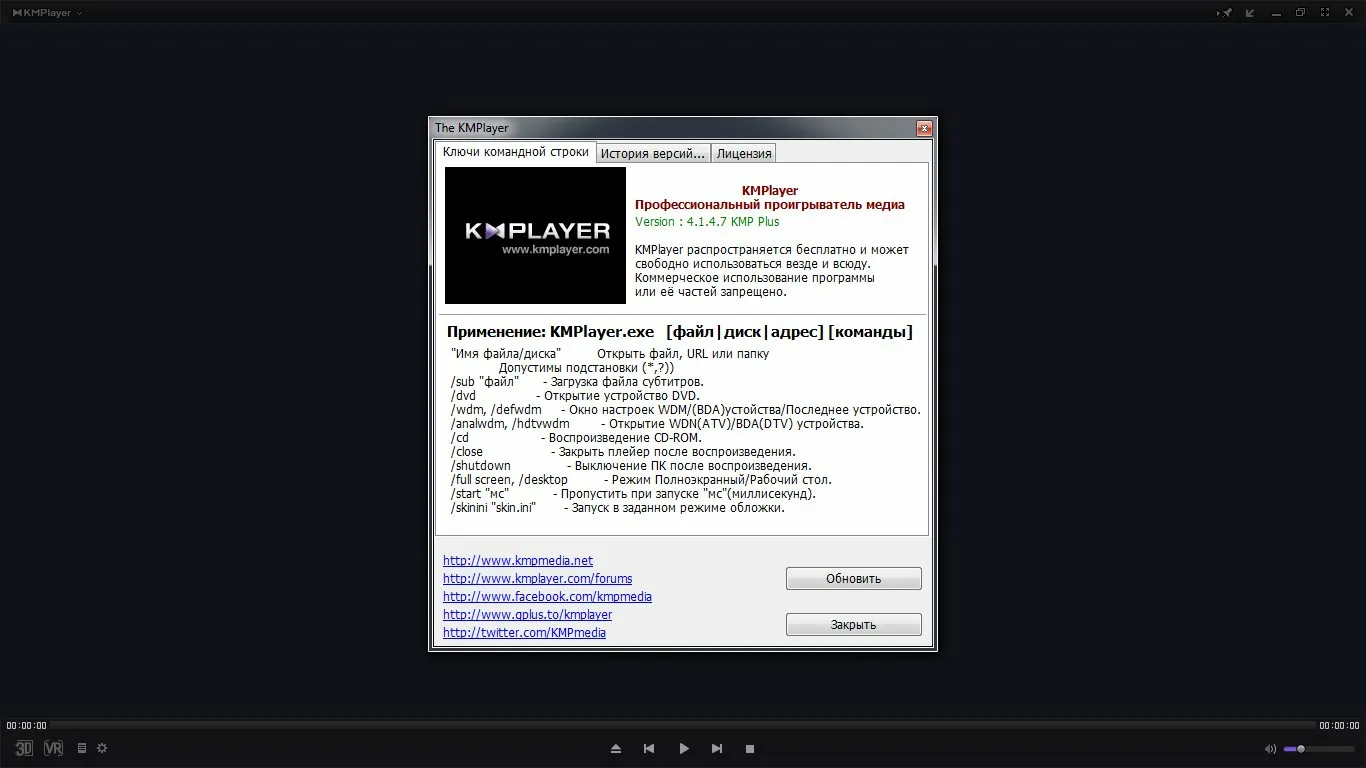Open the playlist icon near VR
Image resolution: width=1366 pixels, height=768 pixels.
coord(82,748)
